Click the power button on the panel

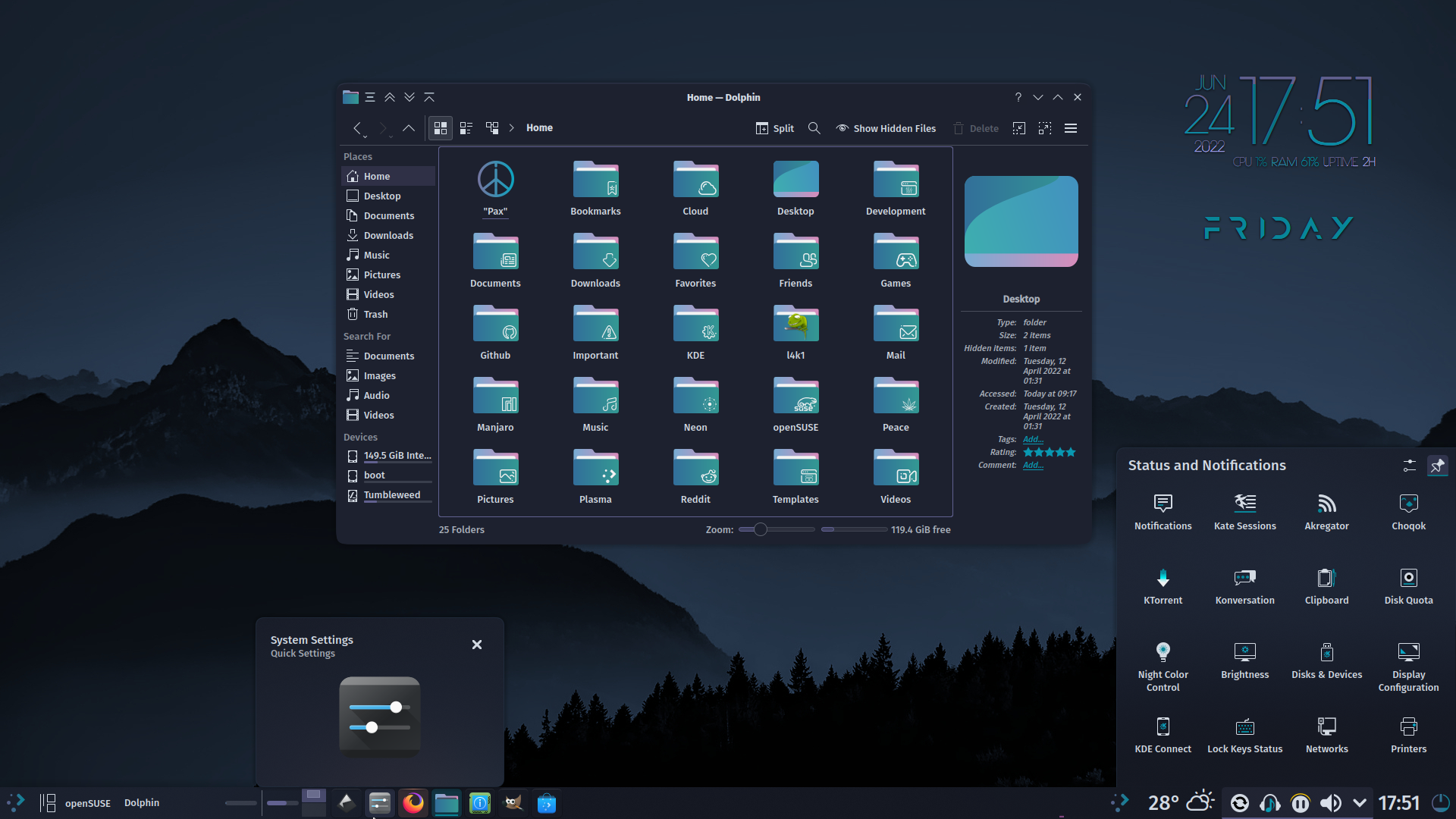tap(1440, 803)
